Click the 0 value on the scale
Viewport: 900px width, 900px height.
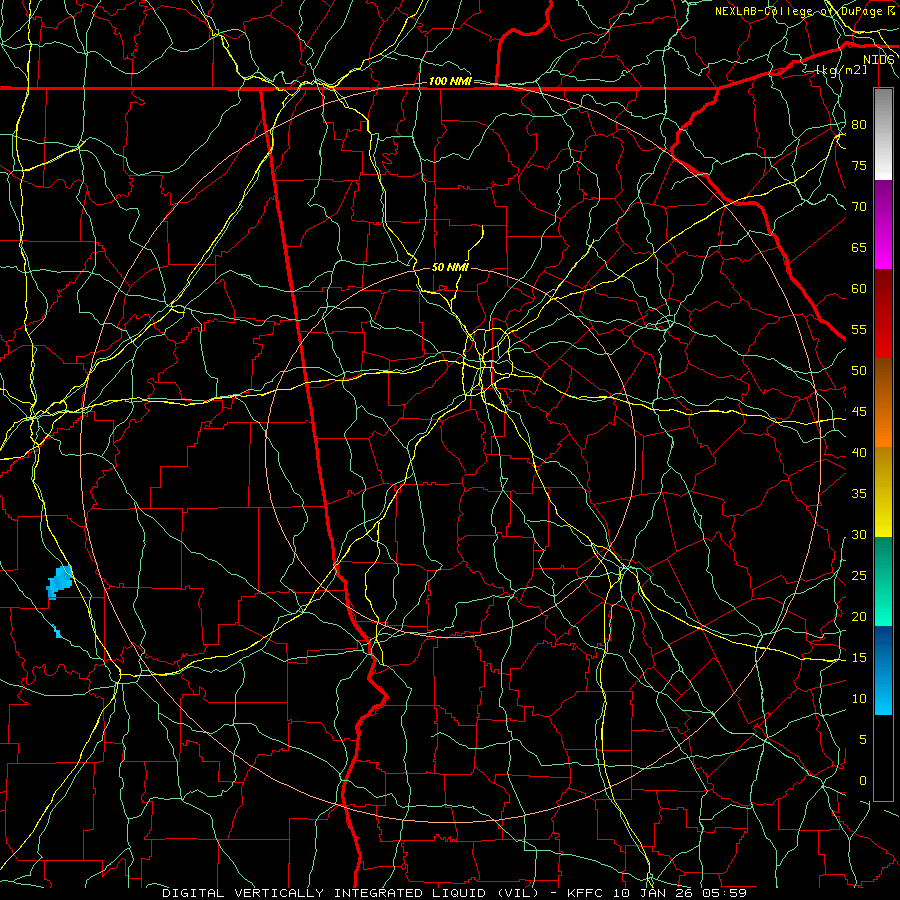tap(863, 781)
